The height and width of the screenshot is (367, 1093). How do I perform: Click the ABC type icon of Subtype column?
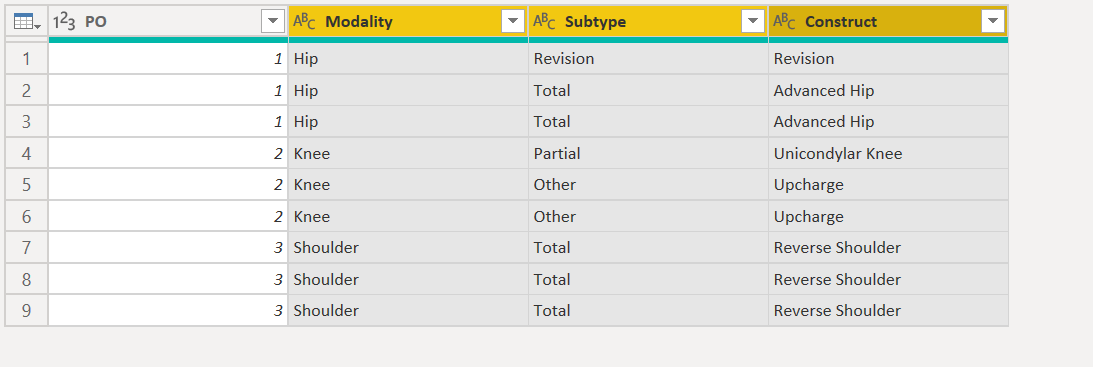[544, 22]
